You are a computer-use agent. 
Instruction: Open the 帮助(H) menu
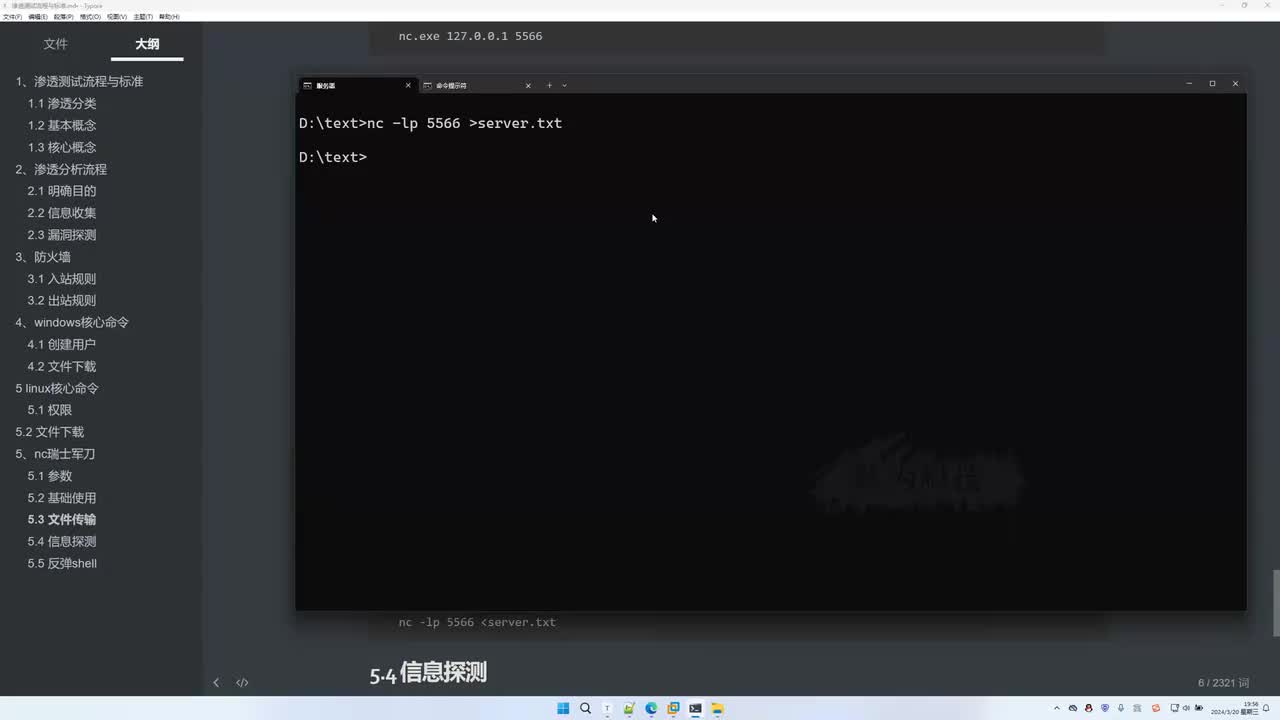169,17
